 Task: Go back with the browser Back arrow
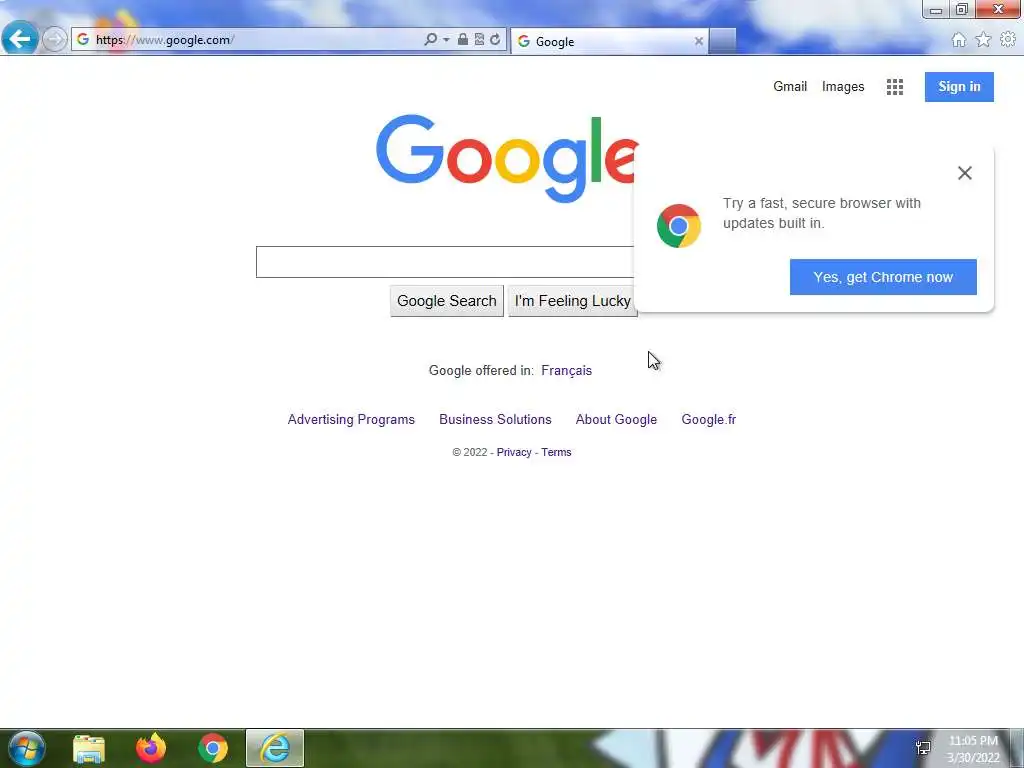point(20,39)
